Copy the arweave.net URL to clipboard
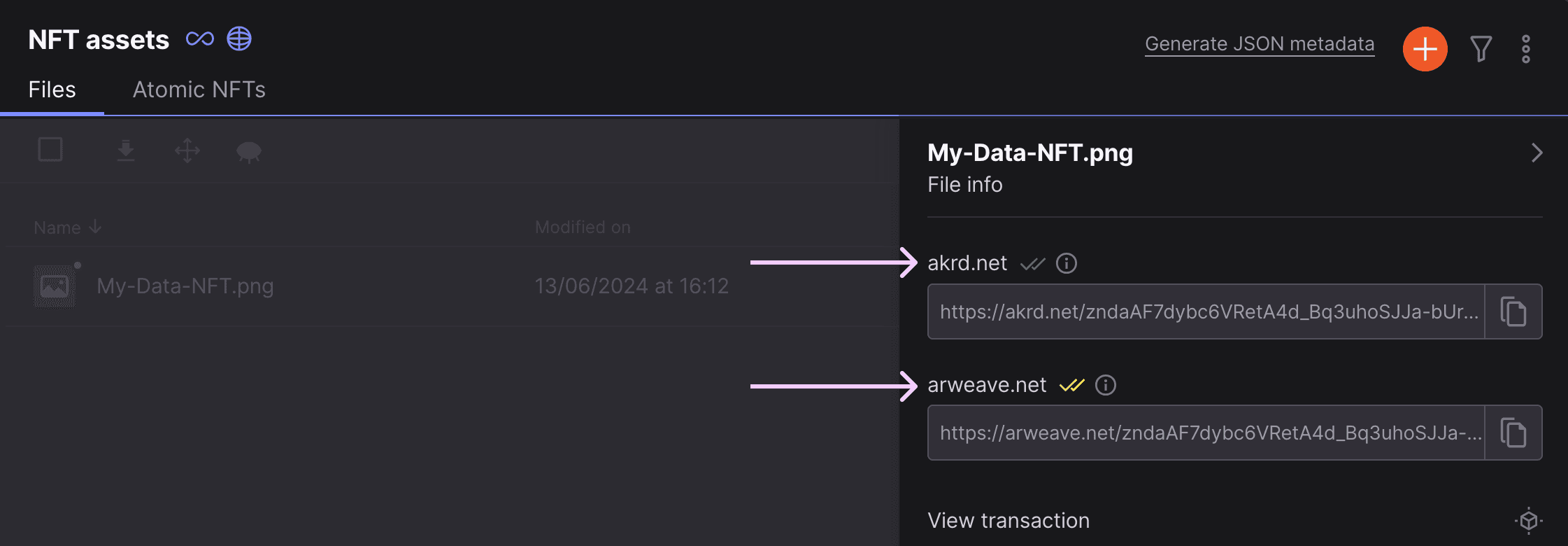 click(x=1513, y=433)
